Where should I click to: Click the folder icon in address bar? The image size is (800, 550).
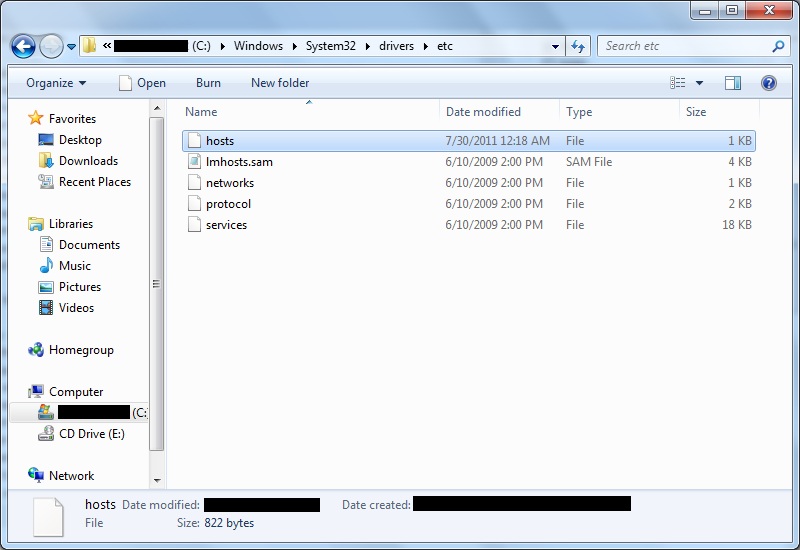point(89,46)
